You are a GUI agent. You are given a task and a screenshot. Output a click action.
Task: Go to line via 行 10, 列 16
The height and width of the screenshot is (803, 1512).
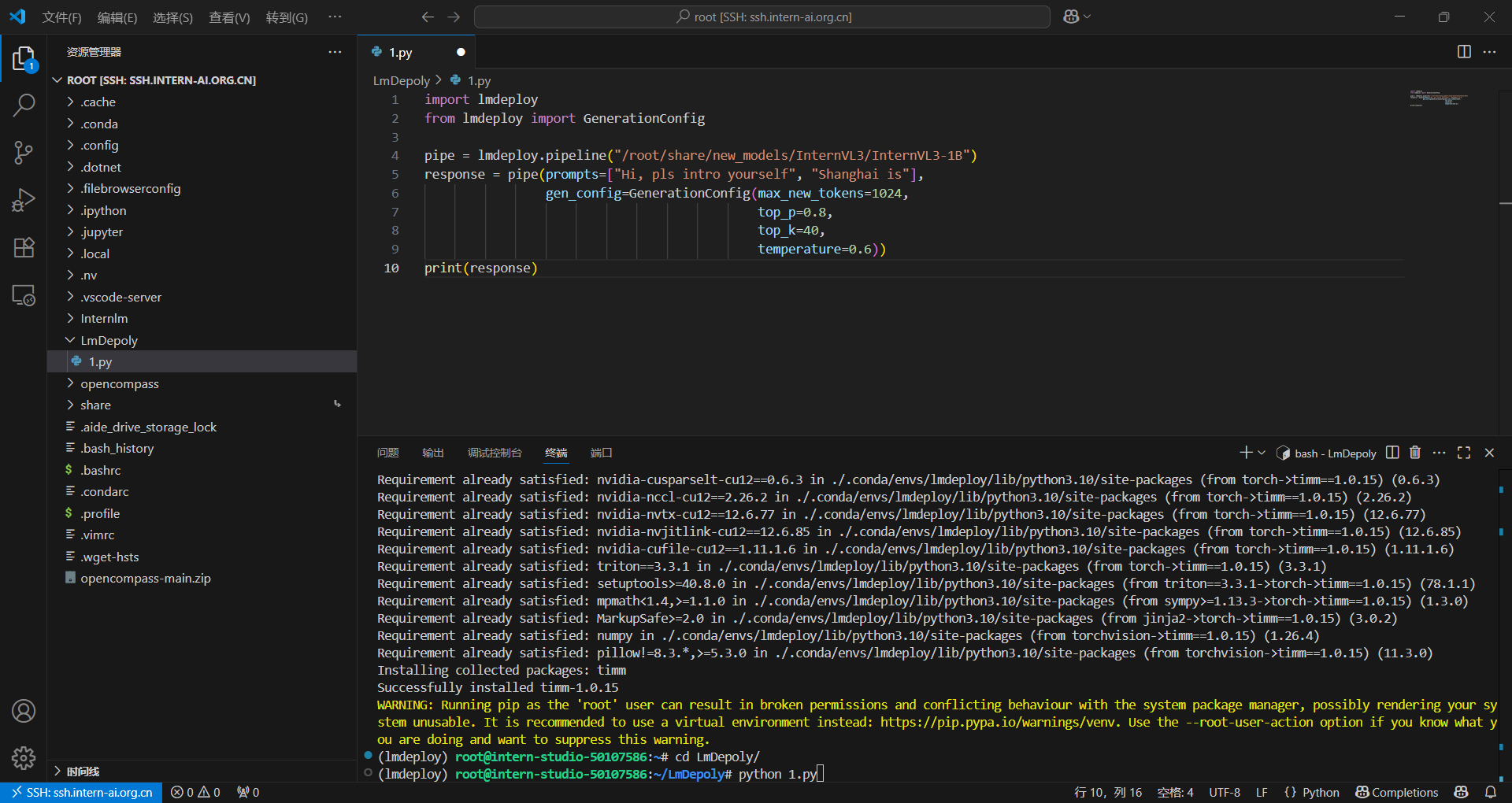(1108, 792)
